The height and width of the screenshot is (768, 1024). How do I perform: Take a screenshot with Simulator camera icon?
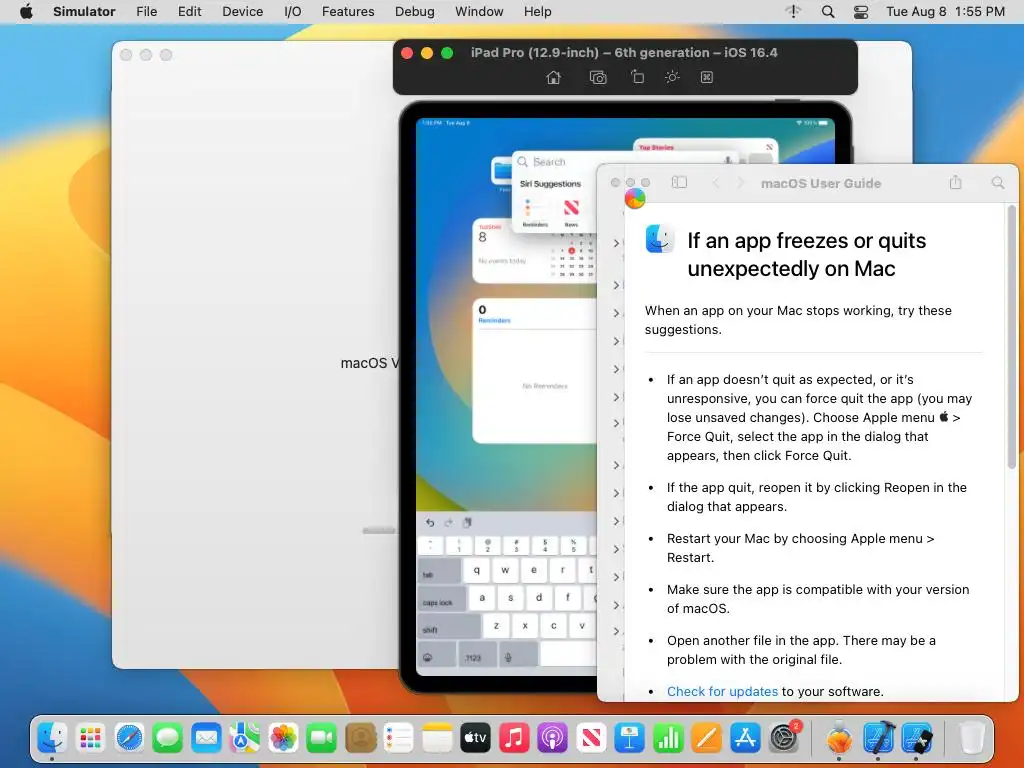(x=598, y=78)
